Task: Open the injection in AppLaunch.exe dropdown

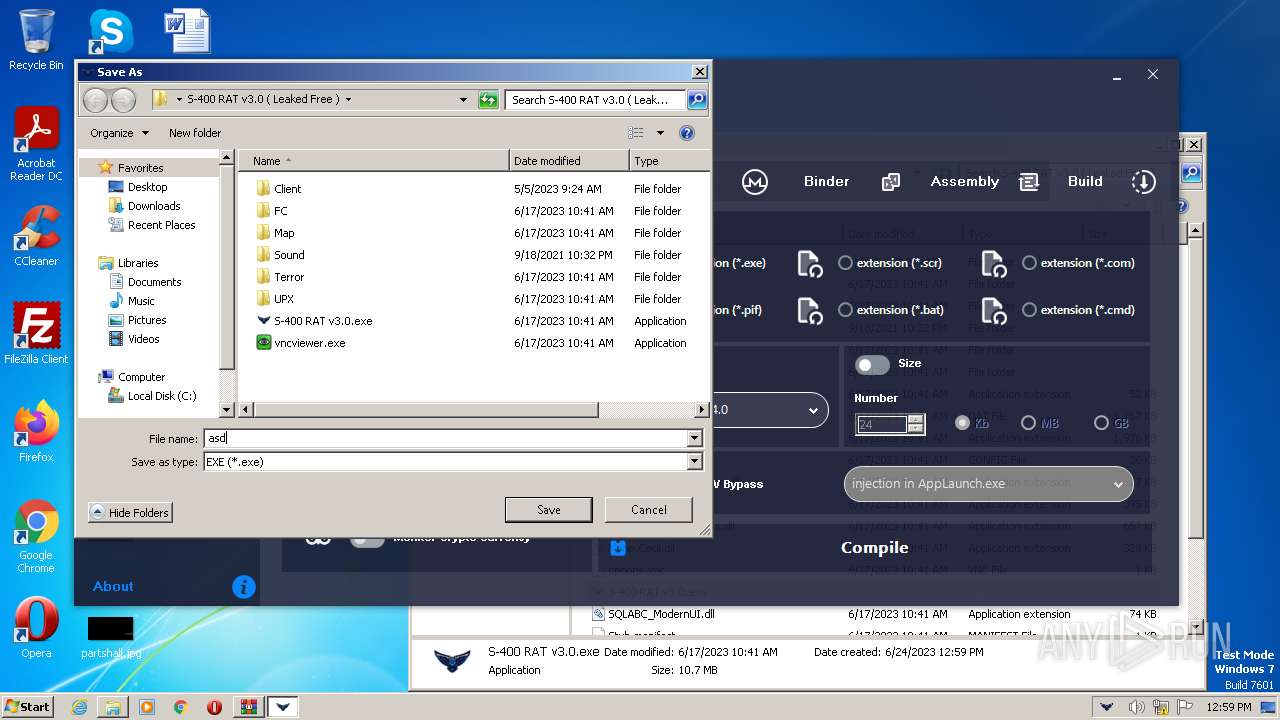Action: pos(989,484)
